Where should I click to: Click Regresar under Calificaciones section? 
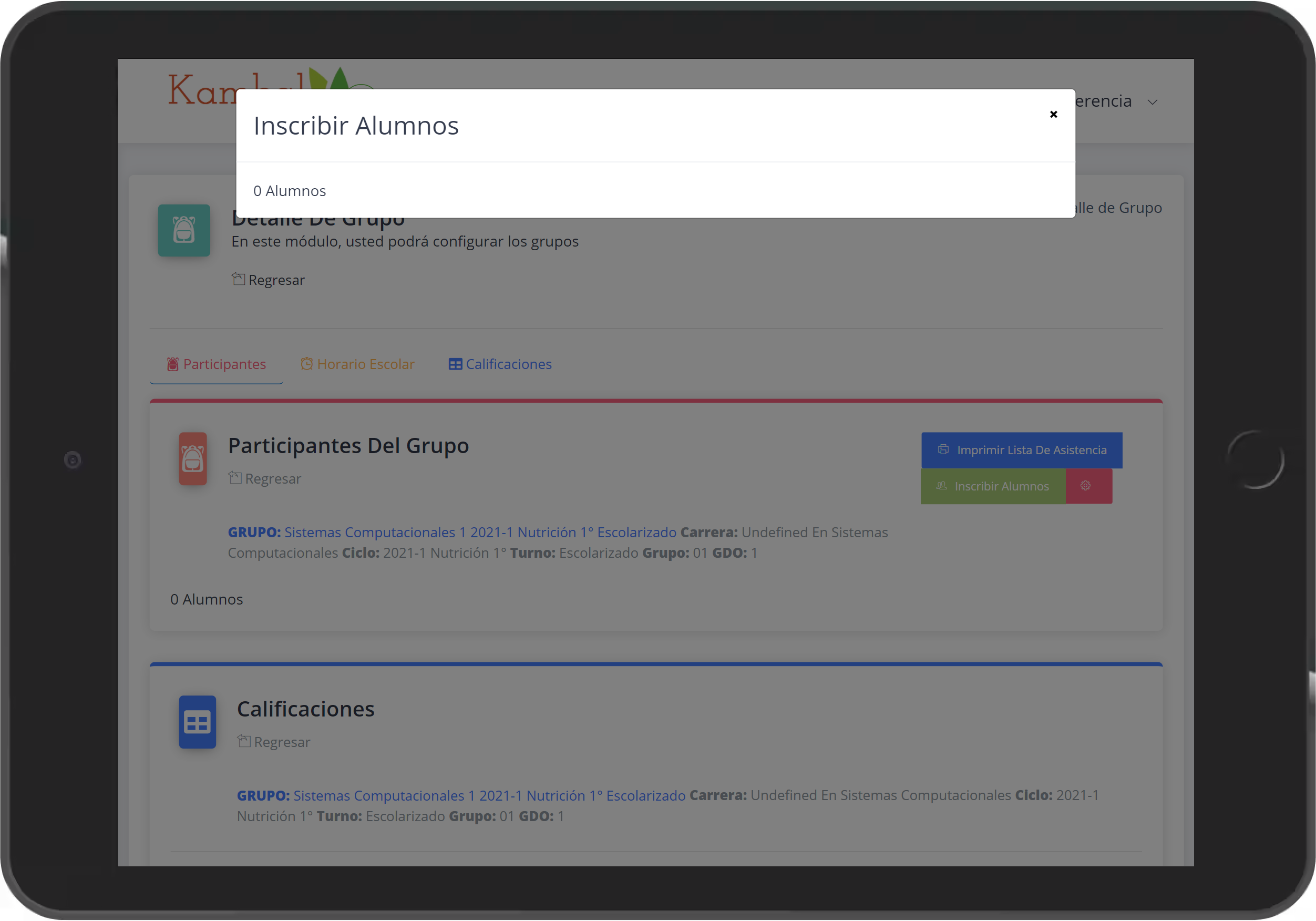coord(273,742)
